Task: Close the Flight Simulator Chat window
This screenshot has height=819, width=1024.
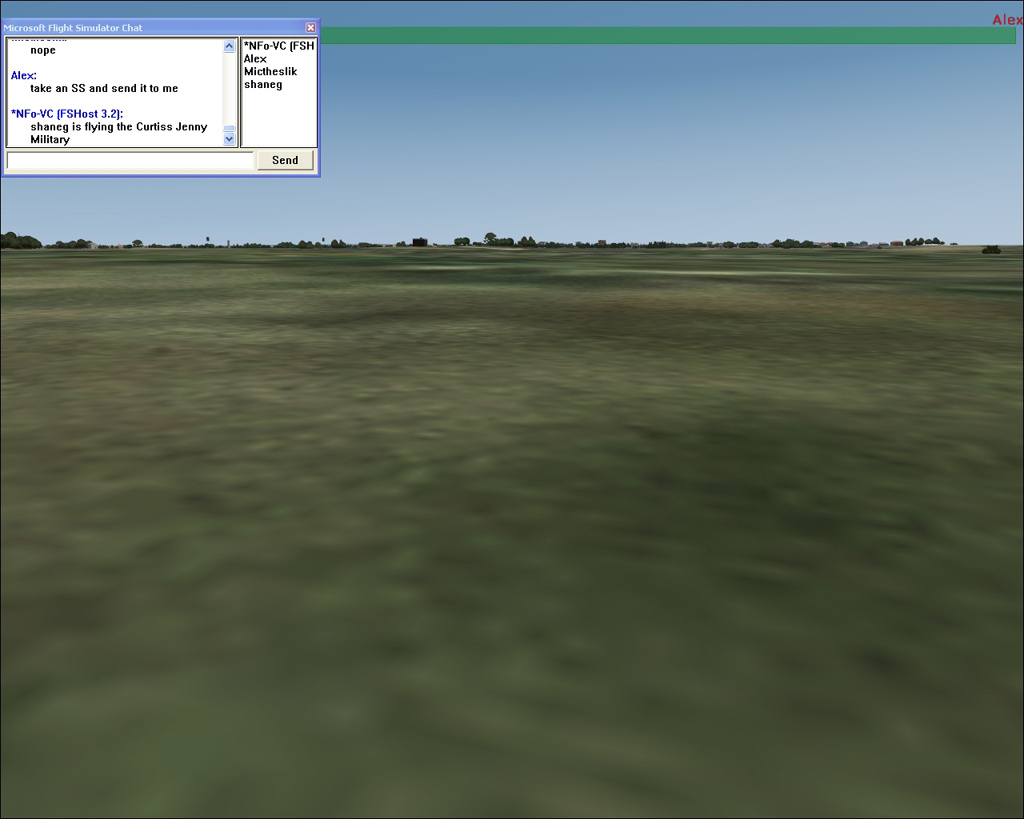Action: tap(311, 27)
